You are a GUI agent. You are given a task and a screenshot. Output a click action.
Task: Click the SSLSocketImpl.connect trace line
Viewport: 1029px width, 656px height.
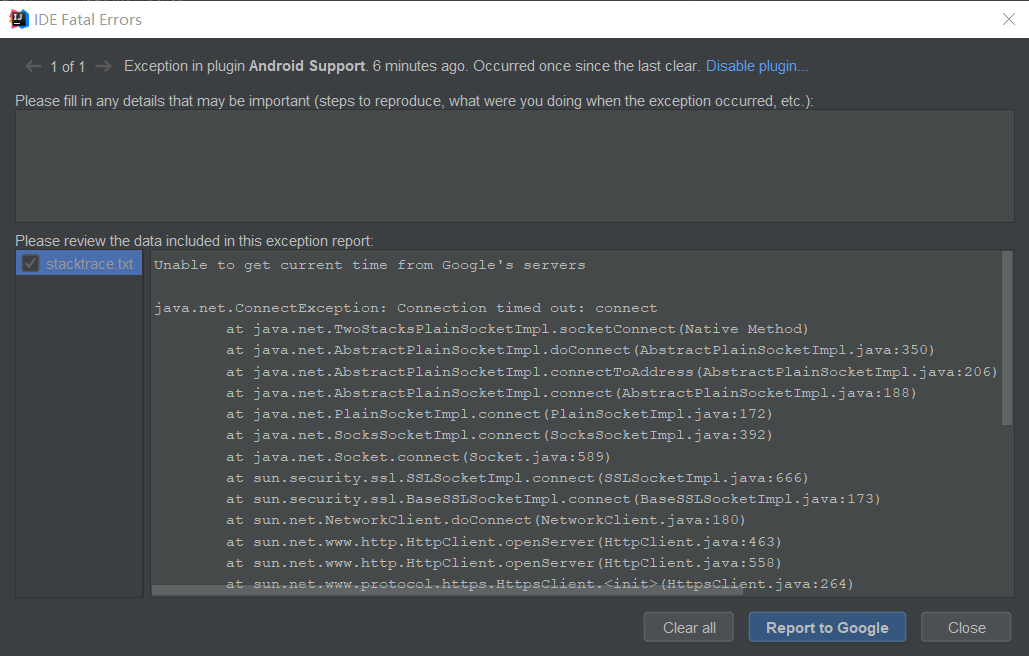click(x=517, y=478)
